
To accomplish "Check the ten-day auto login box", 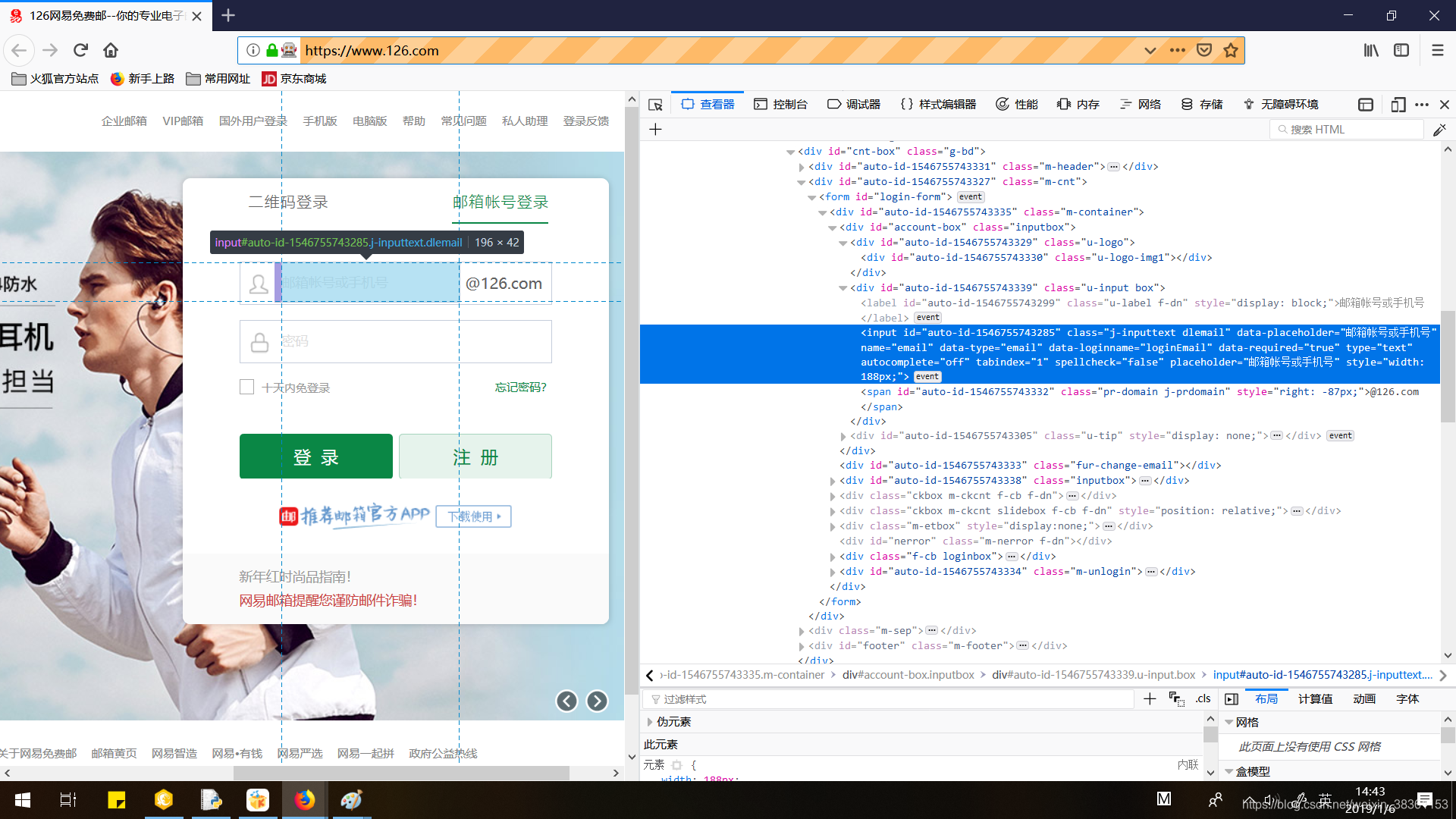I will 246,387.
